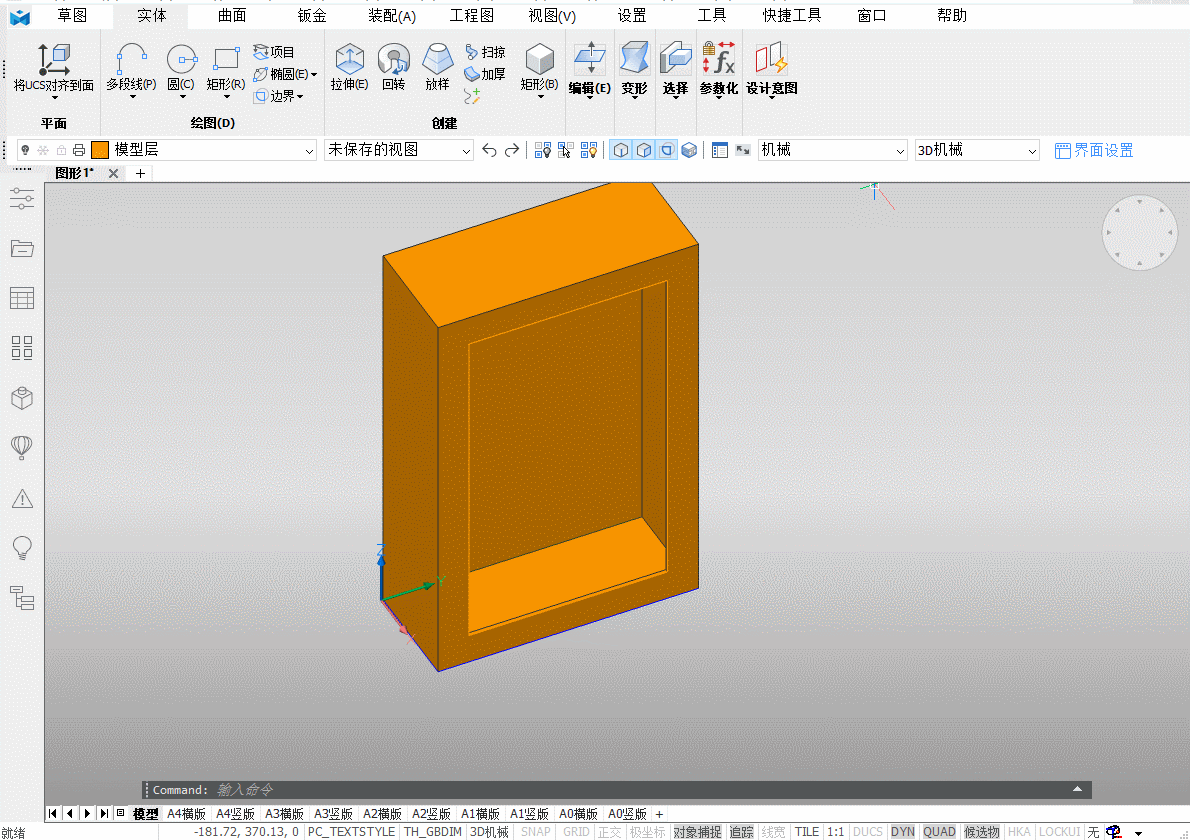
Task: Expand the 模型层 layer dropdown
Action: click(x=308, y=150)
